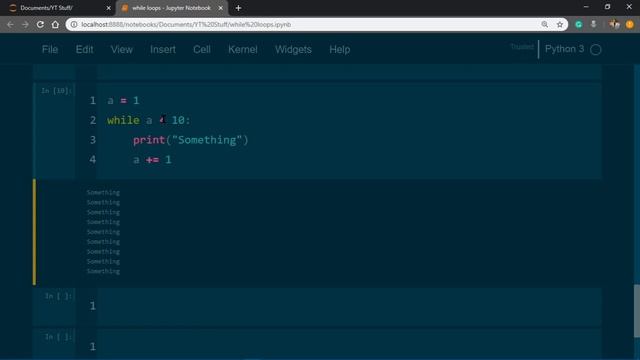The image size is (640, 360).
Task: Click the 'a += 1' code line
Action: 152,160
